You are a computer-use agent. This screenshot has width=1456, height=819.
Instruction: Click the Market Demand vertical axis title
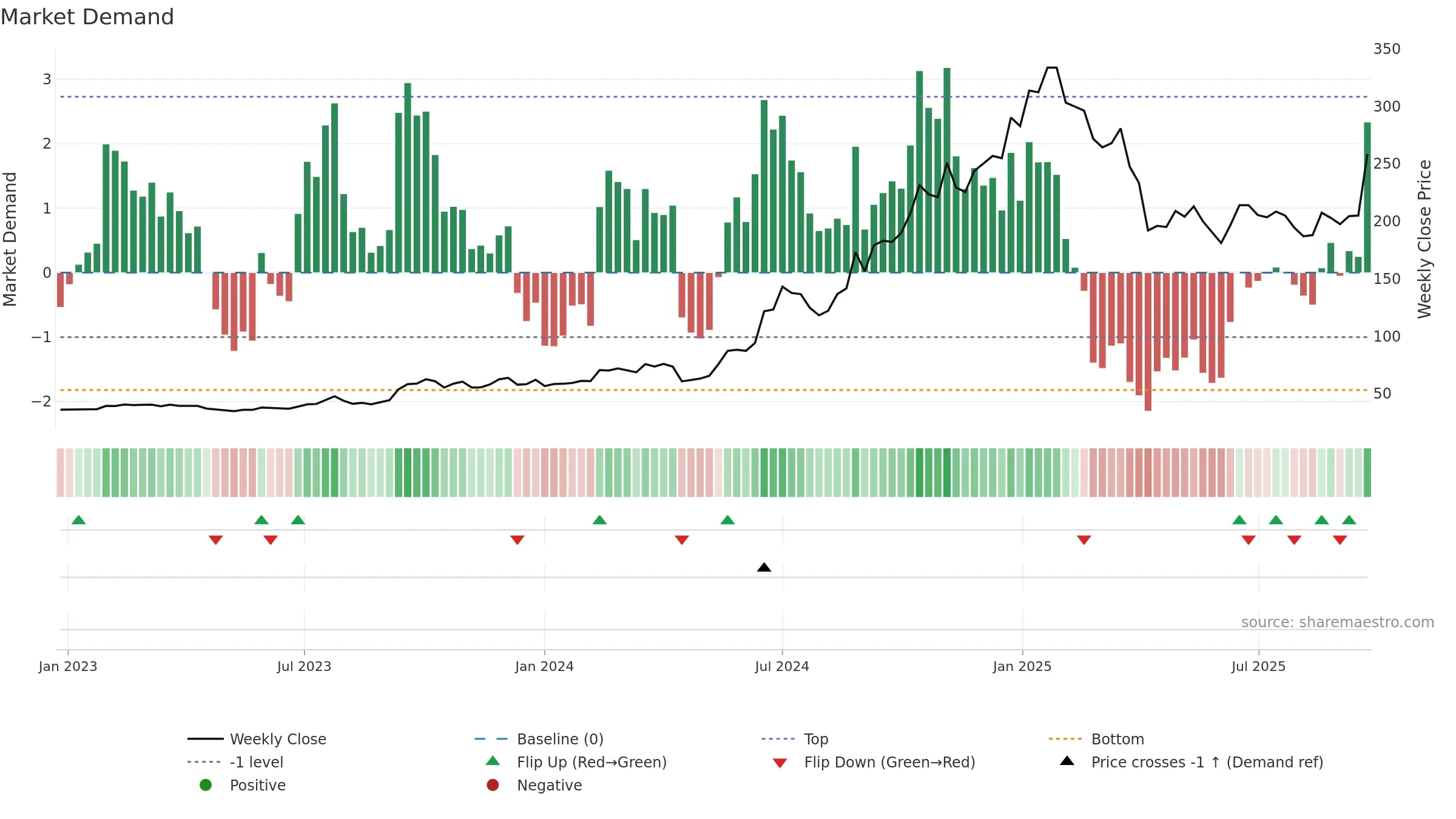[10, 239]
